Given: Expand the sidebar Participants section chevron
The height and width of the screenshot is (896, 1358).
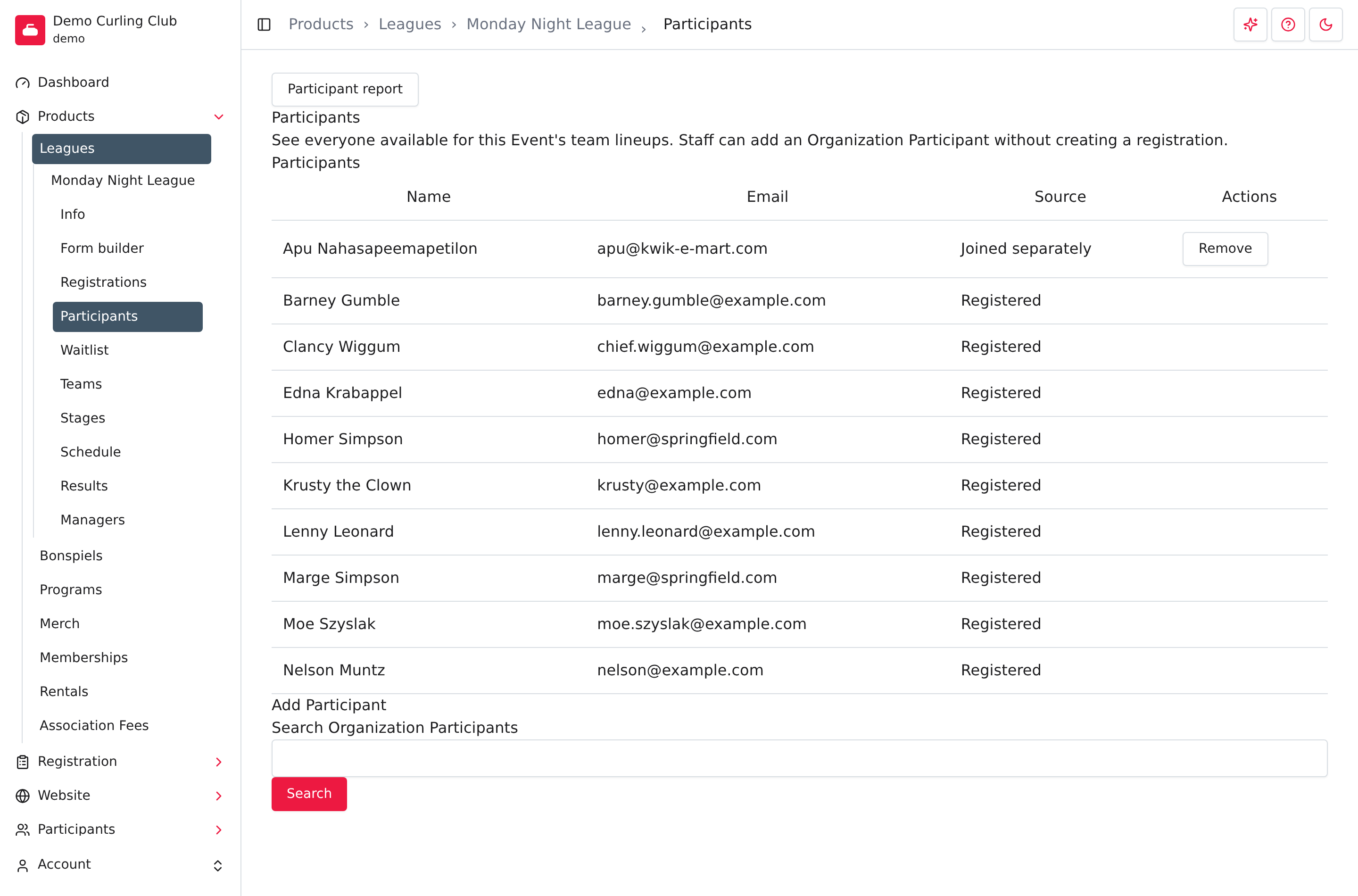Looking at the screenshot, I should click(x=218, y=830).
